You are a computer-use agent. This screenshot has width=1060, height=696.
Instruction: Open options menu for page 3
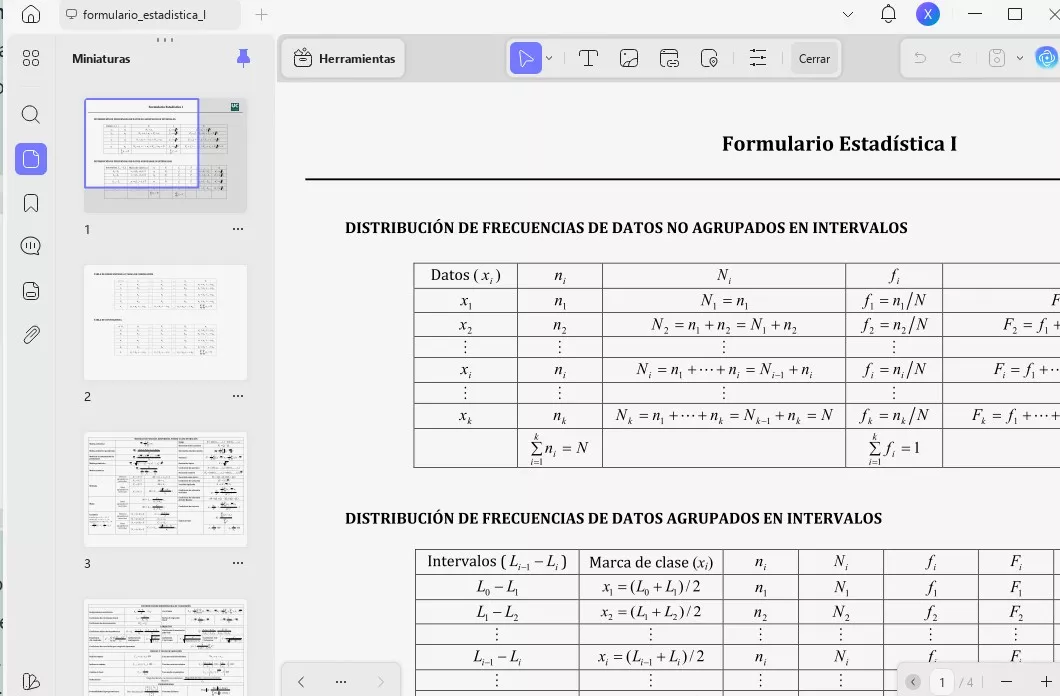[238, 563]
